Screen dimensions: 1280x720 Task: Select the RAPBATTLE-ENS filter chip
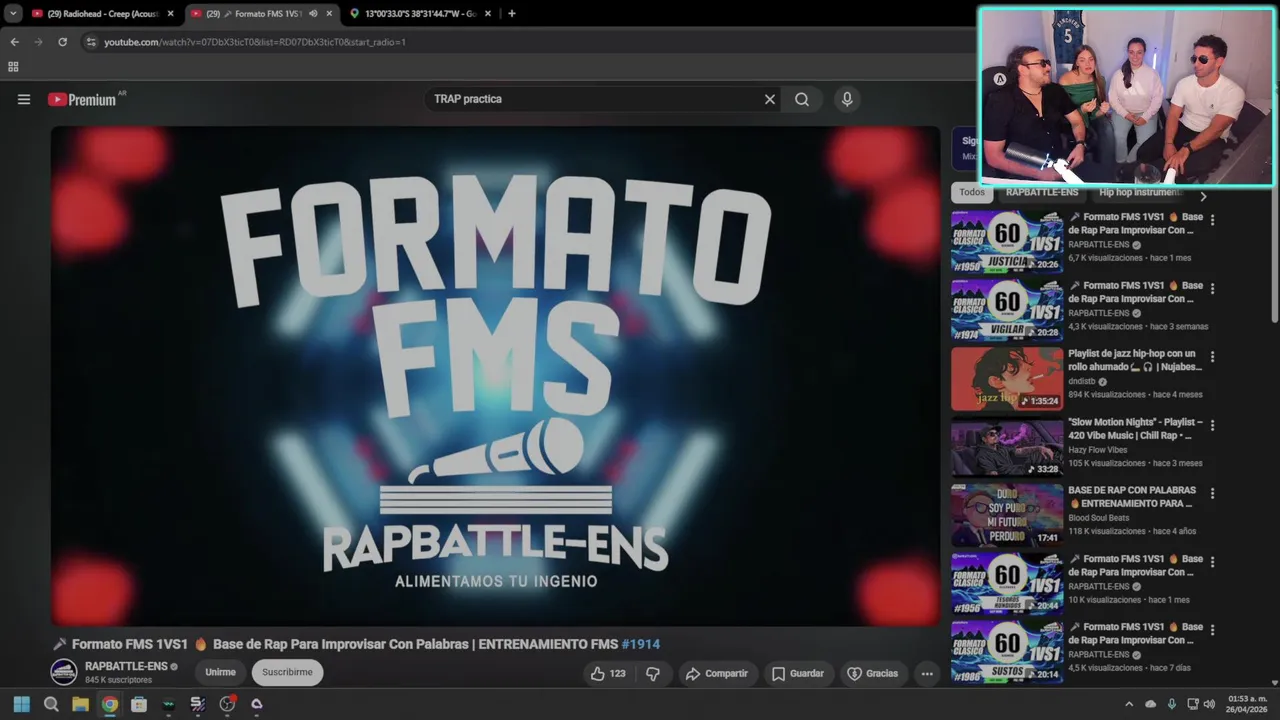point(1042,192)
